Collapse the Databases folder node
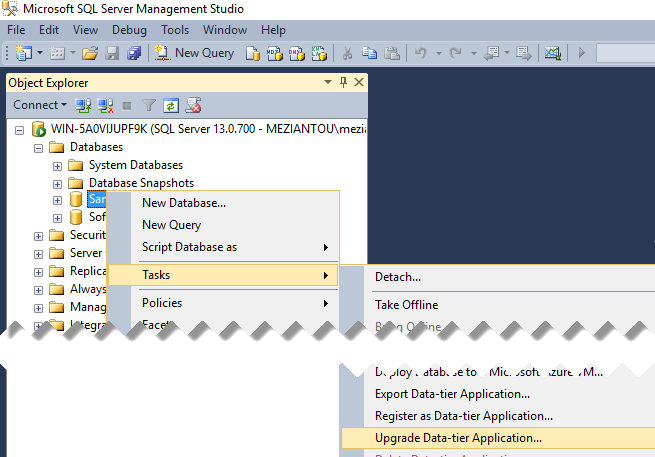655x457 pixels. 40,147
